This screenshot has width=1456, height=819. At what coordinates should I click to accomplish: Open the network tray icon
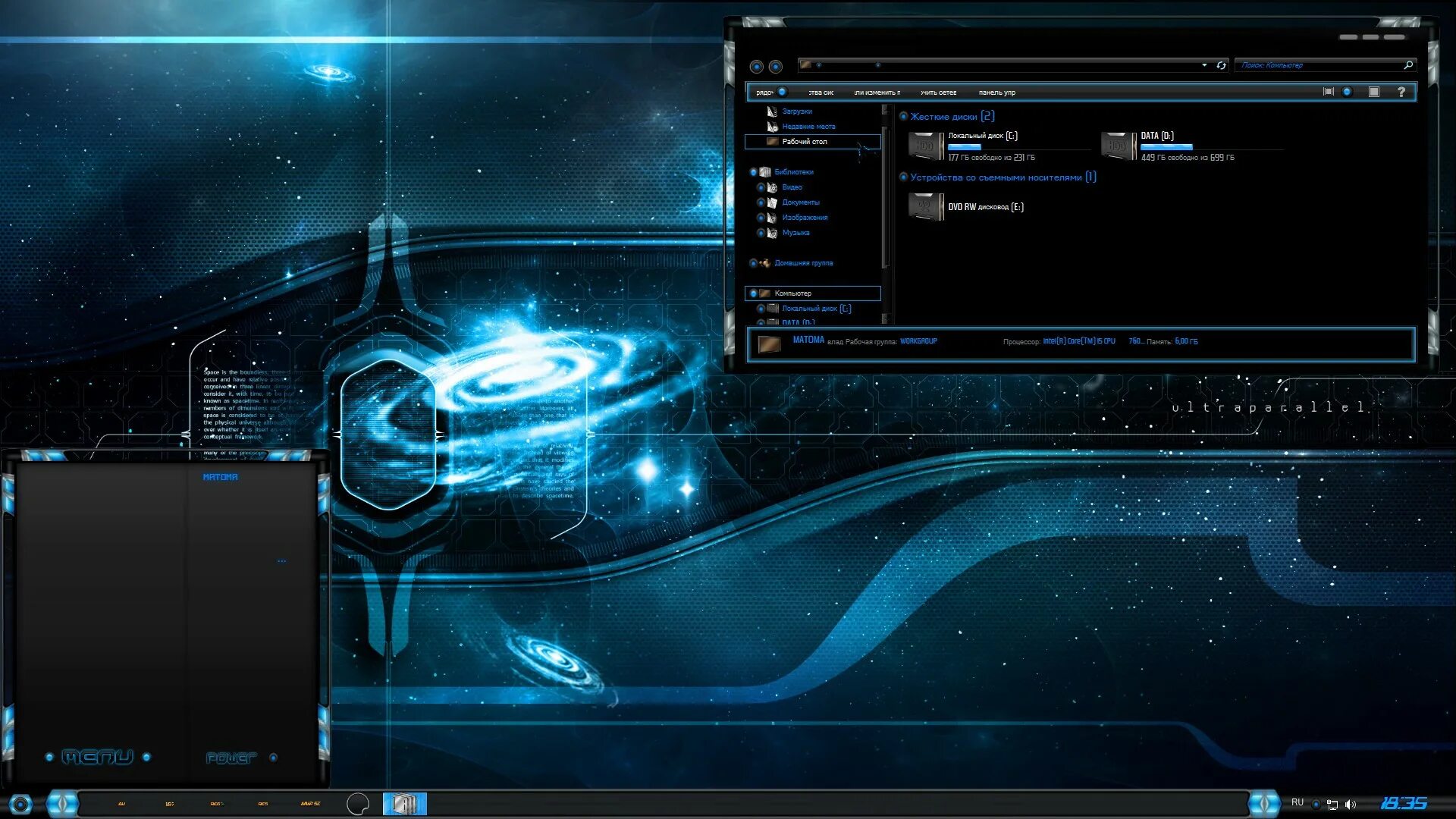tap(1332, 805)
